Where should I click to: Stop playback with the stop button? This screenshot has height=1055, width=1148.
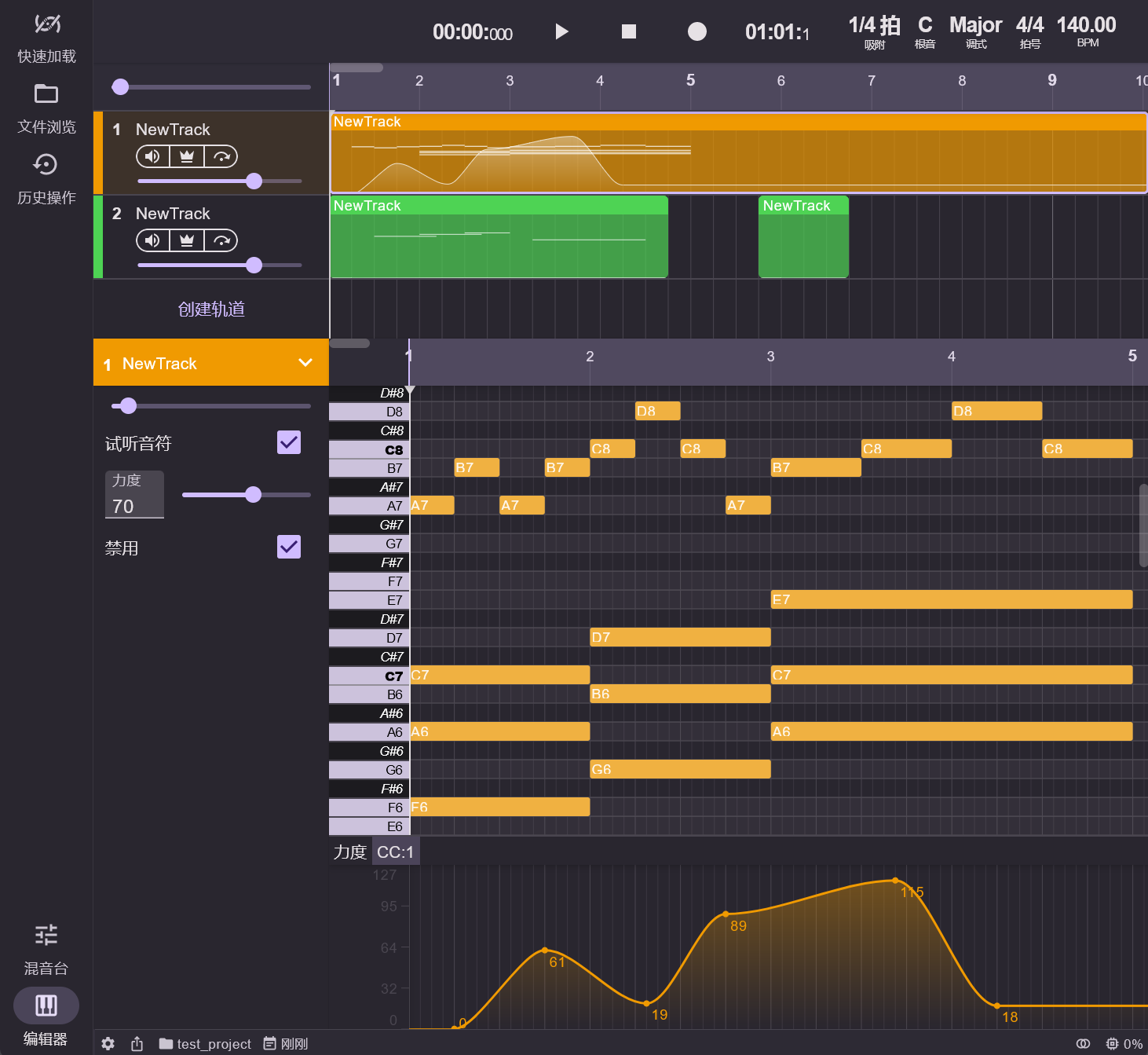[x=629, y=31]
